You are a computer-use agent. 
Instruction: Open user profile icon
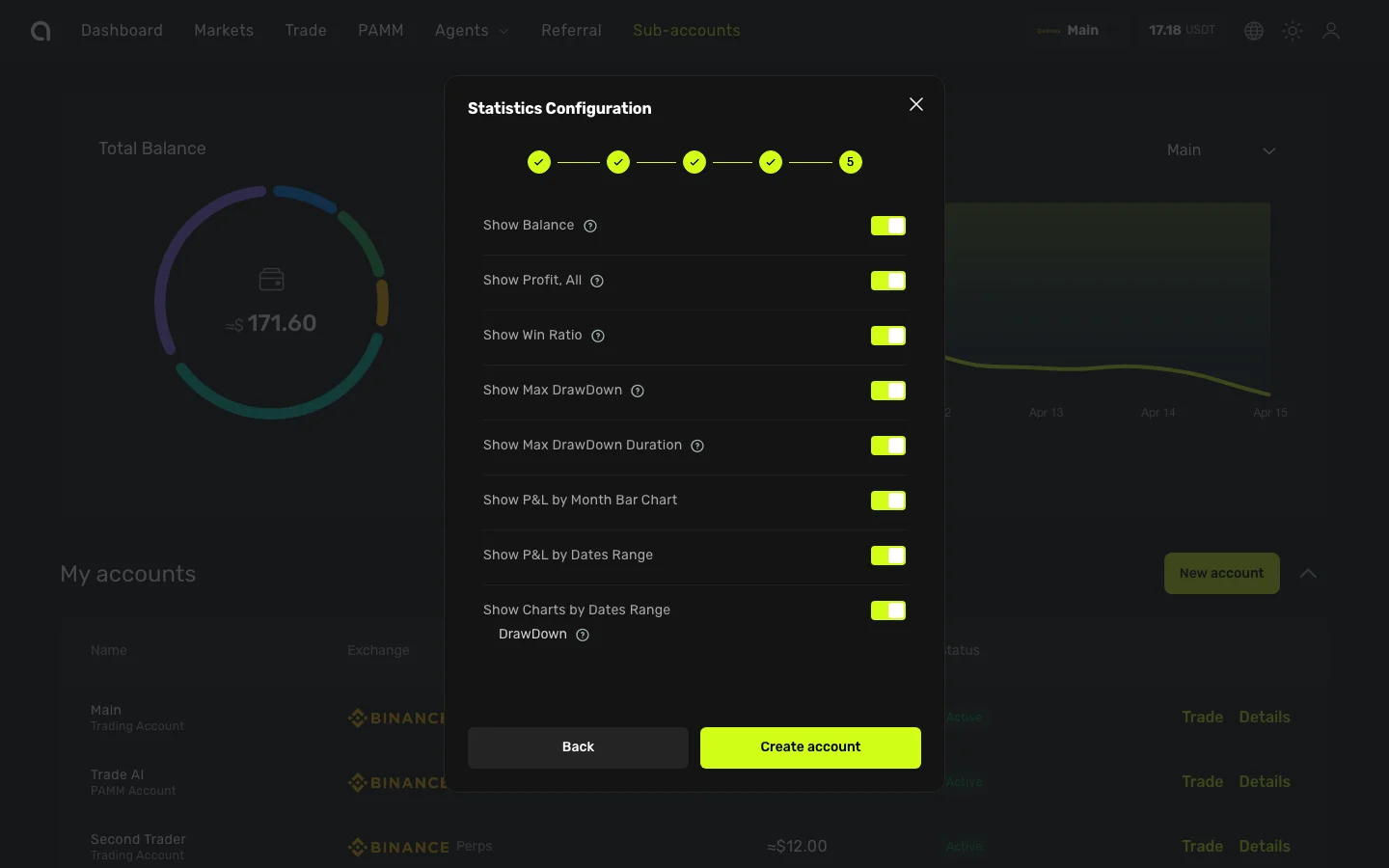pos(1331,31)
